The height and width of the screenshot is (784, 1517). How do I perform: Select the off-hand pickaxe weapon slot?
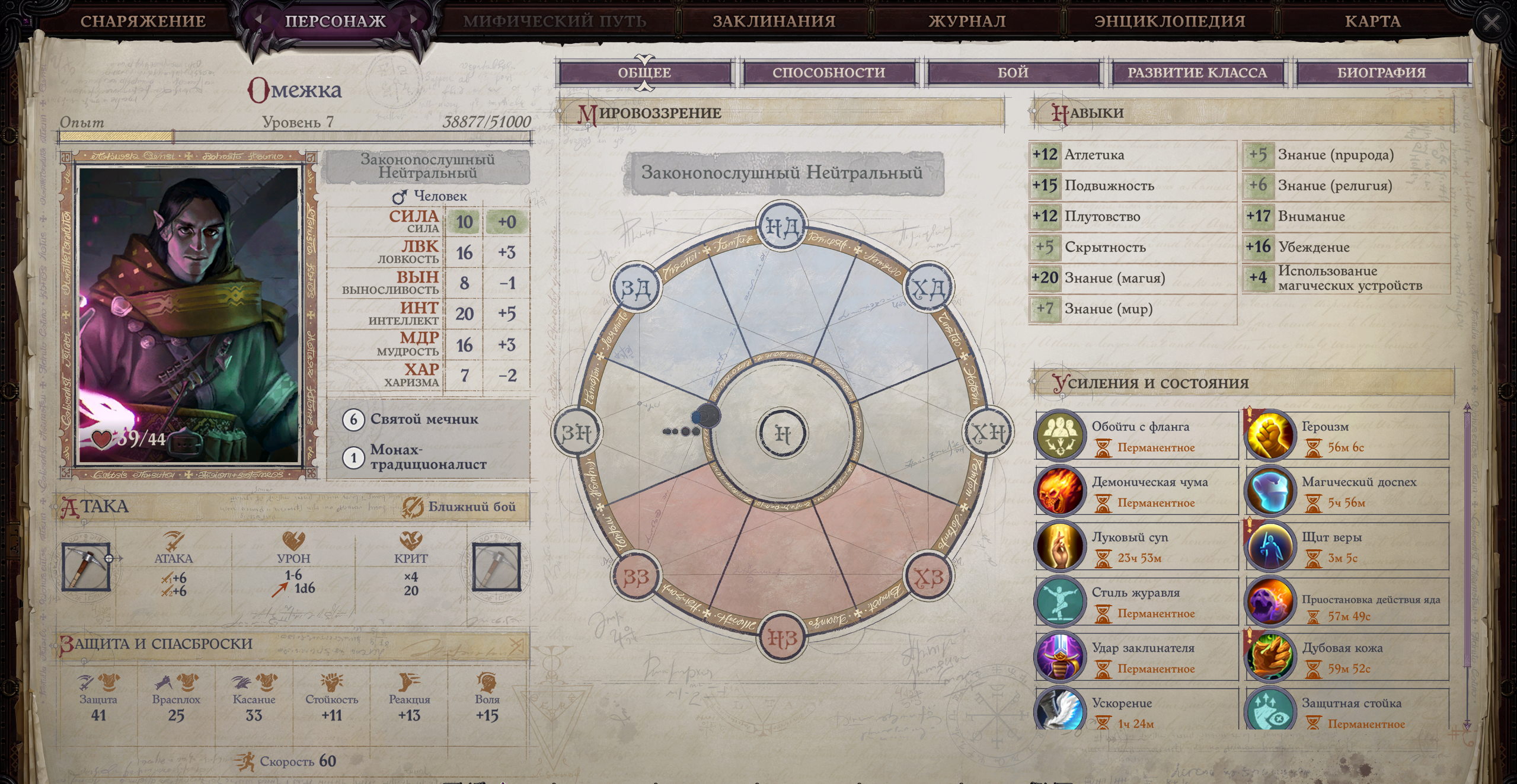[497, 567]
